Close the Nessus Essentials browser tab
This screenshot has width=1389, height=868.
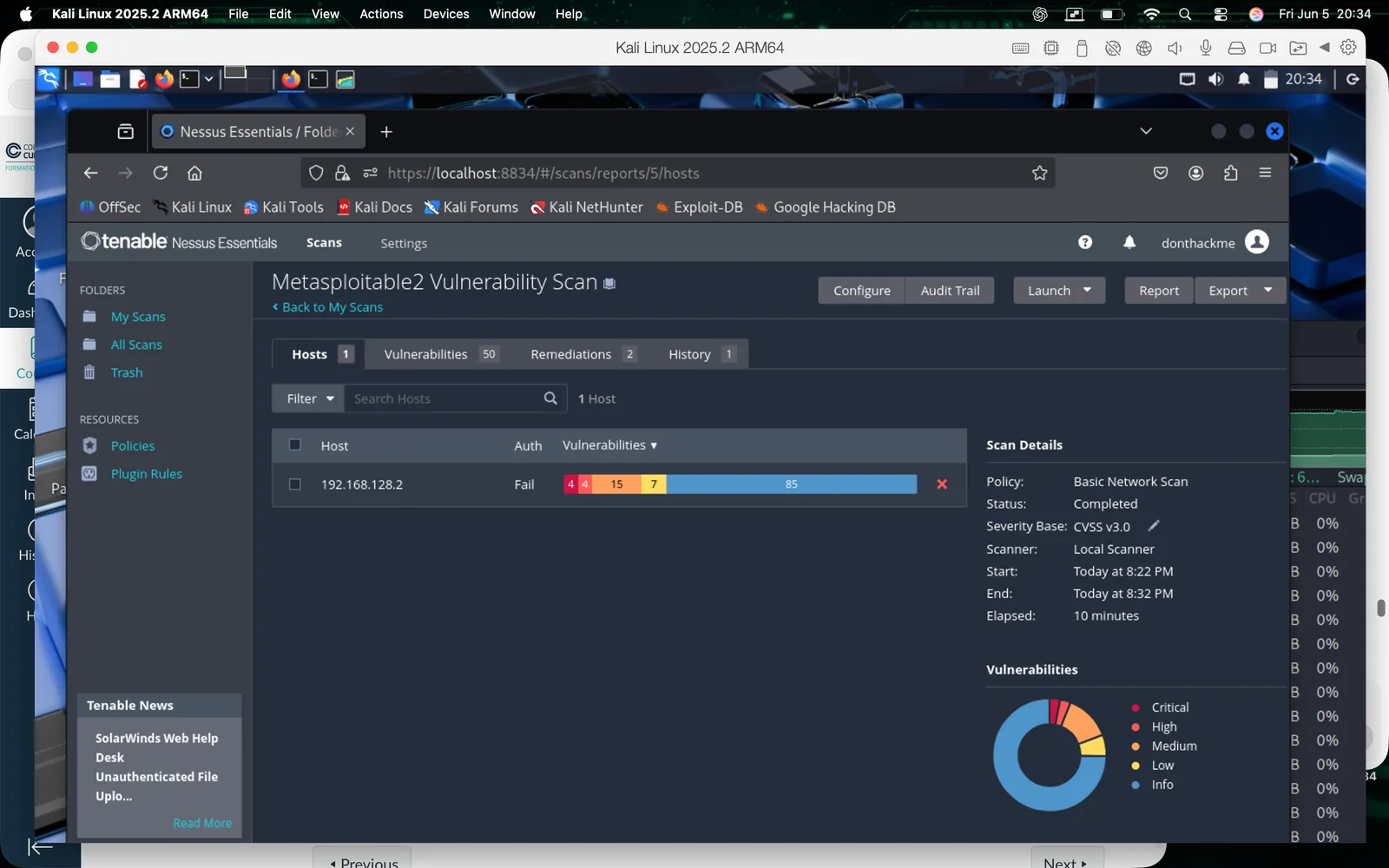350,131
